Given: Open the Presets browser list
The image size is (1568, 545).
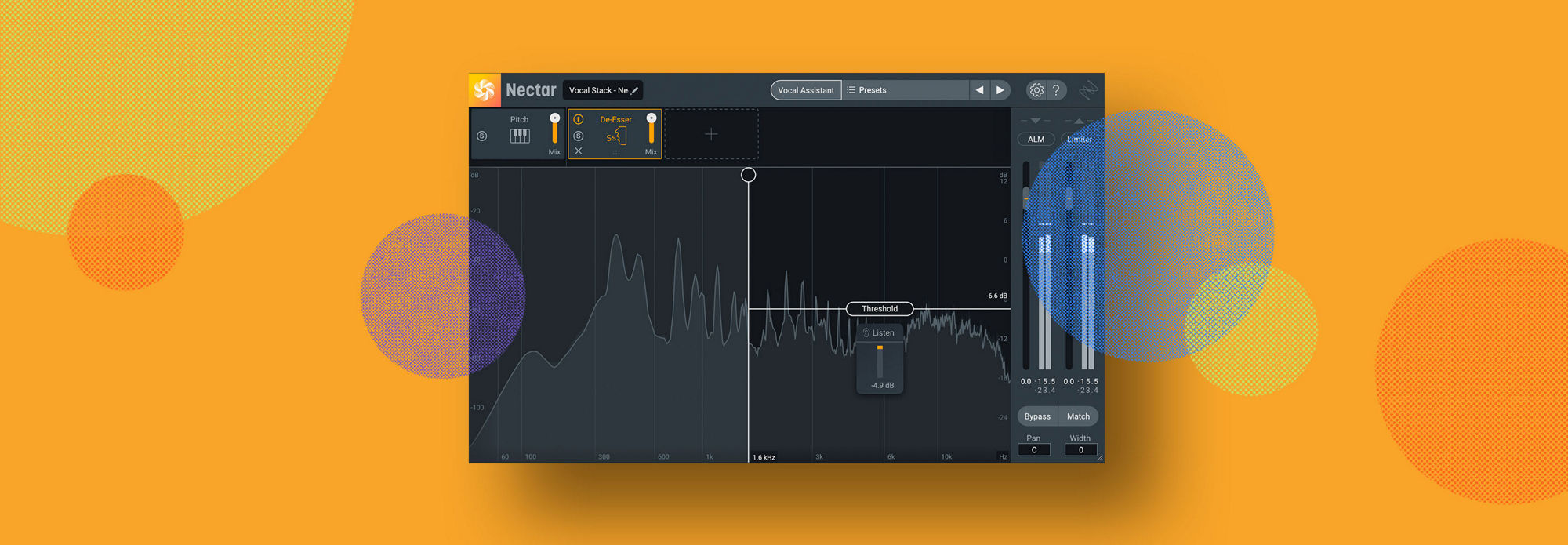Looking at the screenshot, I should click(906, 90).
